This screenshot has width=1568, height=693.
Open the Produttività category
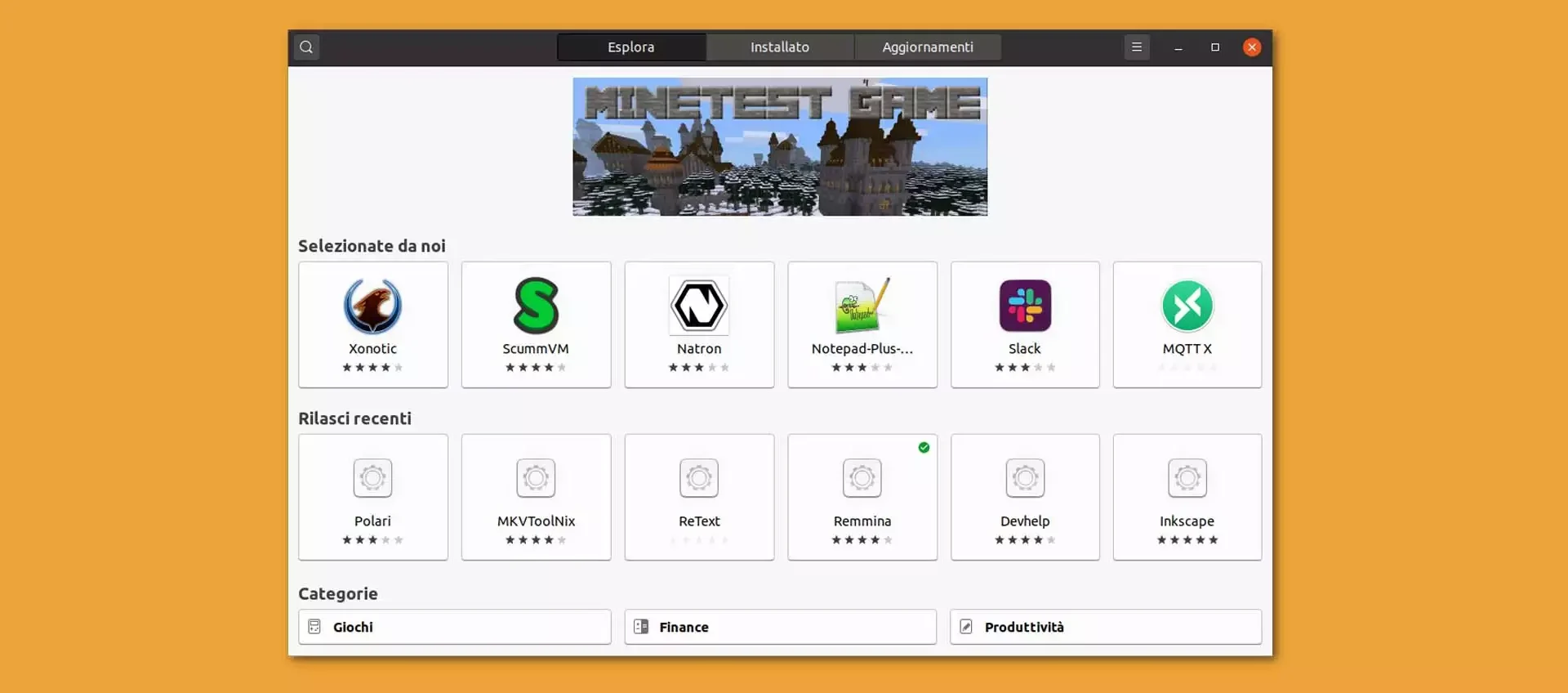[x=1106, y=627]
